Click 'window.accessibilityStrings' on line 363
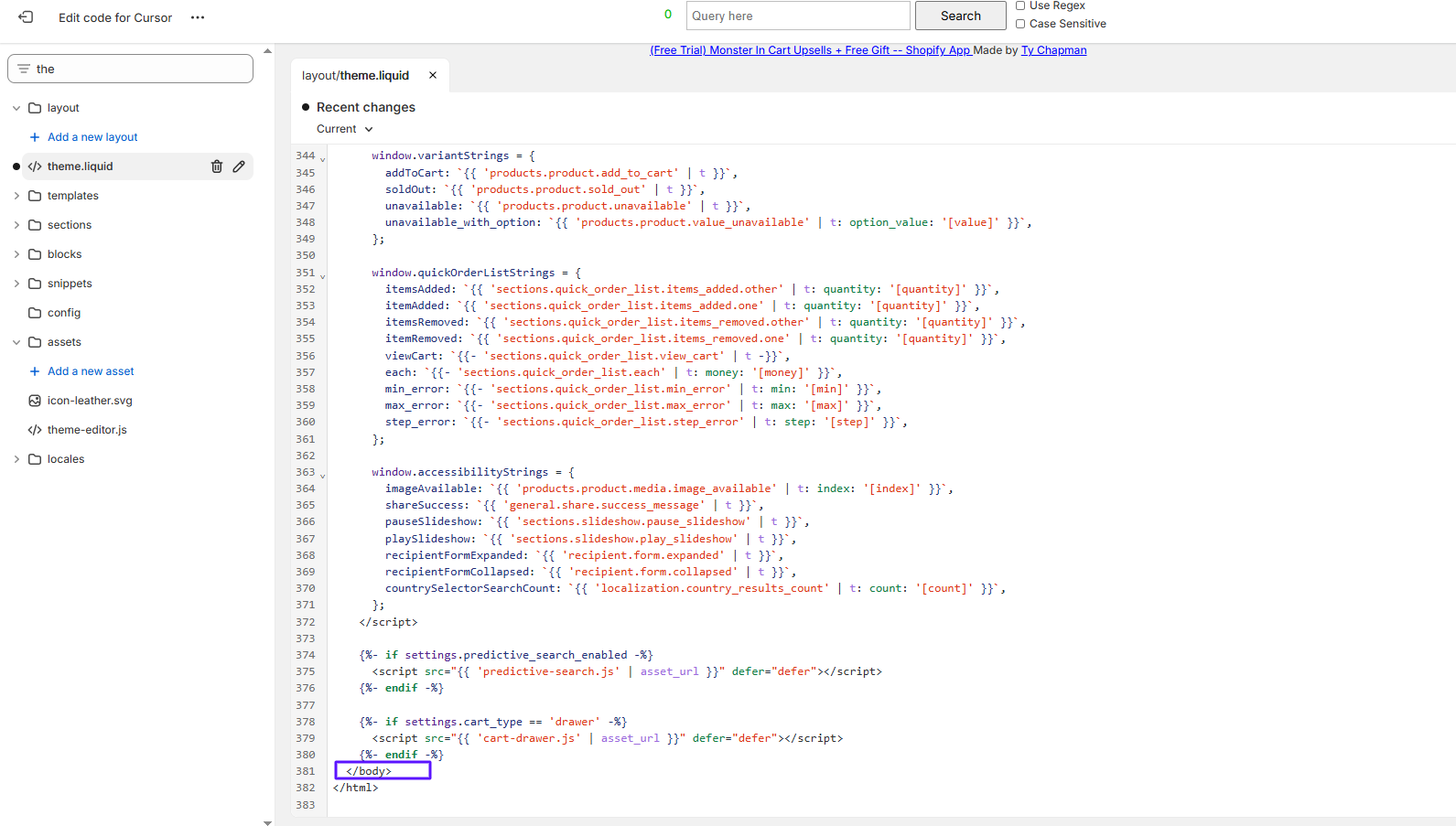The width and height of the screenshot is (1456, 826). 459,472
